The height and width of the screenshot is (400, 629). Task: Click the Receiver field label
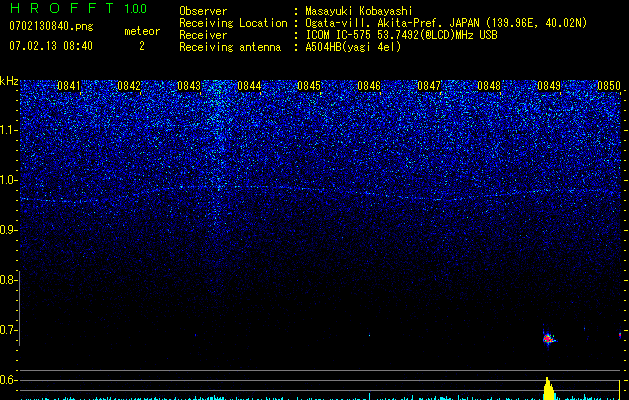click(203, 35)
